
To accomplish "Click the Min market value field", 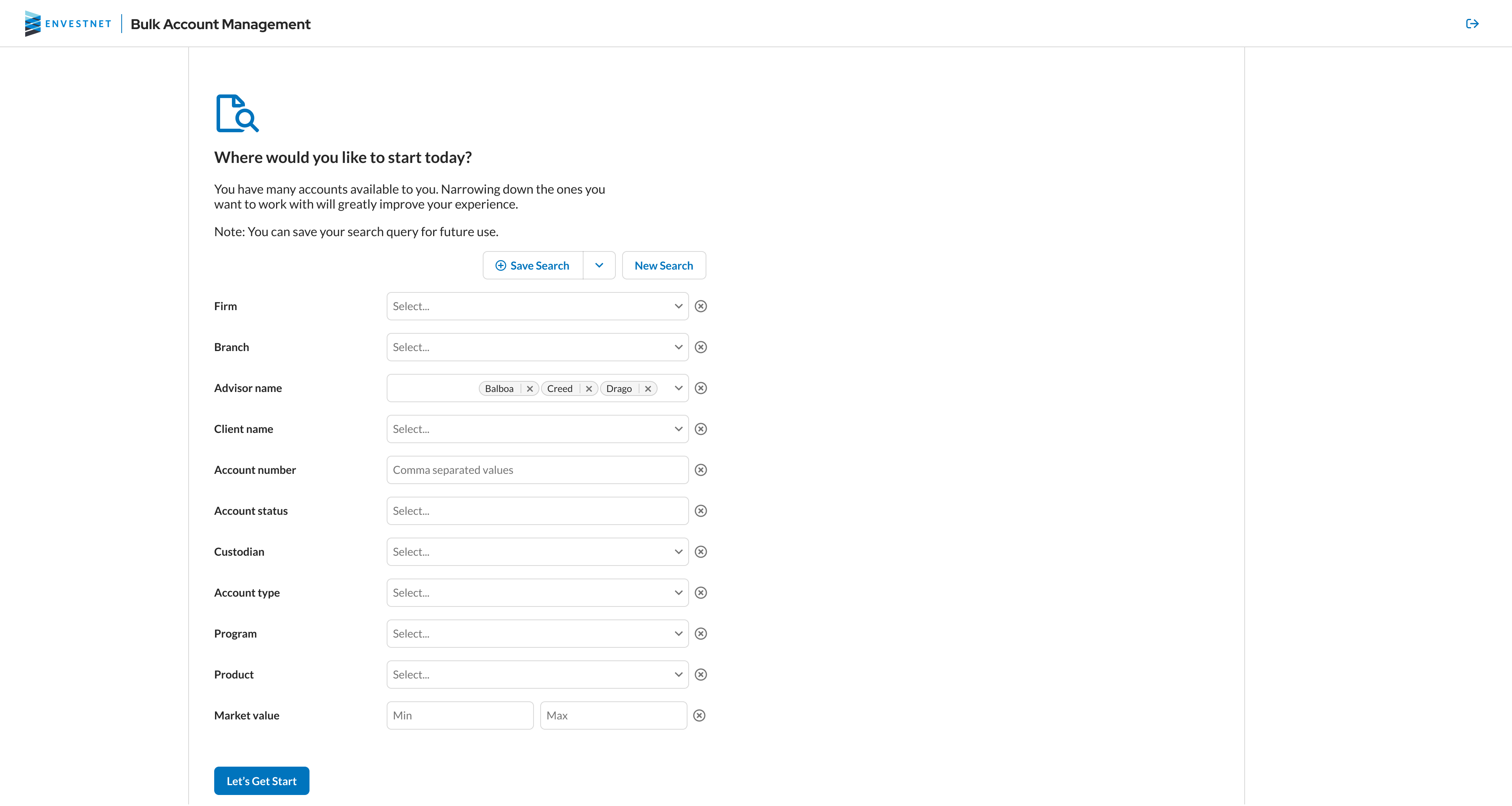I will coord(460,715).
